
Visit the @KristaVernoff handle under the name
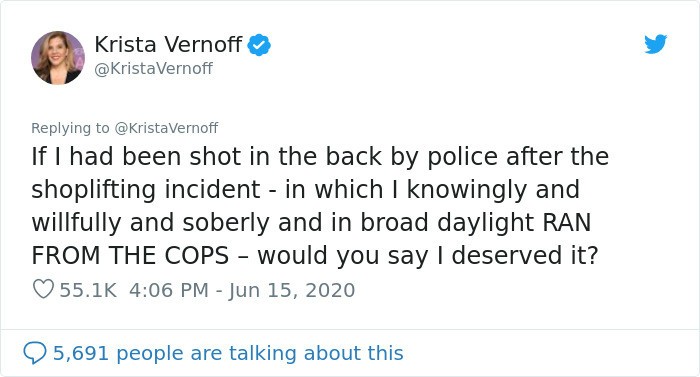click(x=154, y=68)
